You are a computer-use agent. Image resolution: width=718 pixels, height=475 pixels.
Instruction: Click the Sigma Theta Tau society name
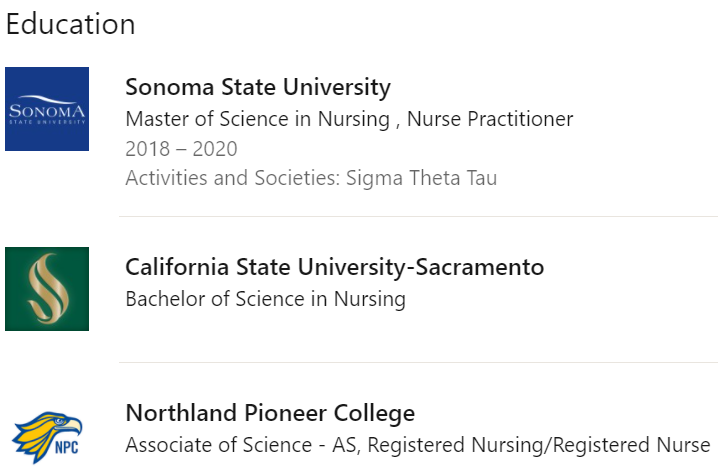421,178
